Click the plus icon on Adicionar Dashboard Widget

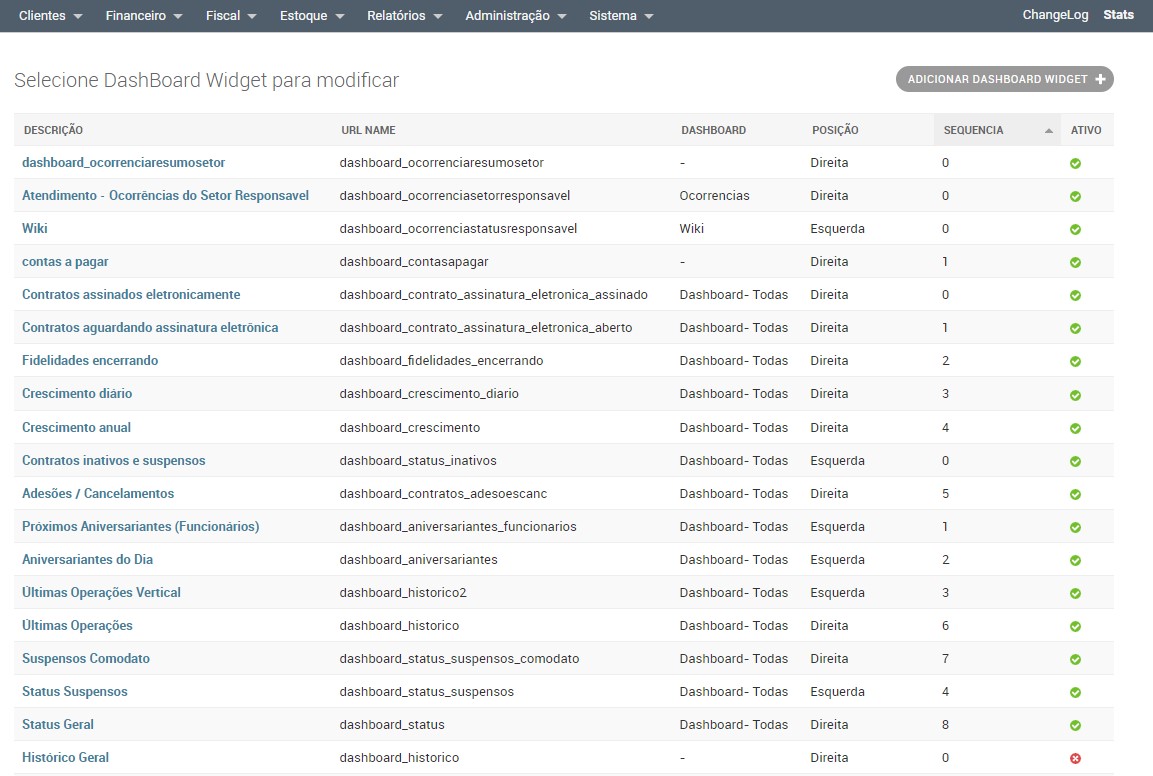[1100, 79]
